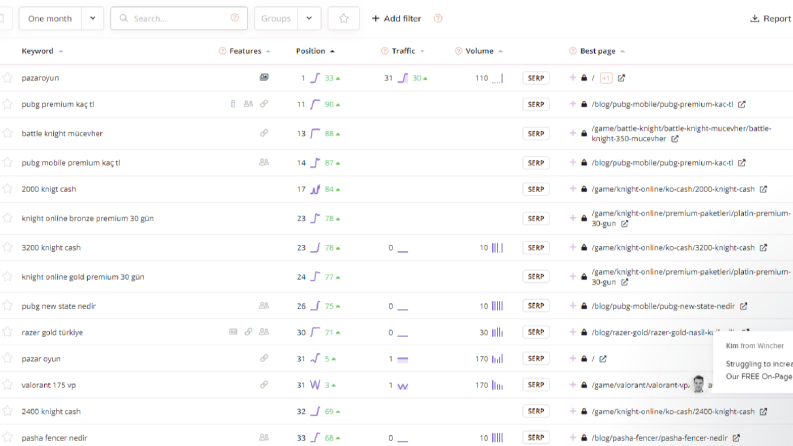Download the Report
Image resolution: width=793 pixels, height=446 pixels.
770,18
